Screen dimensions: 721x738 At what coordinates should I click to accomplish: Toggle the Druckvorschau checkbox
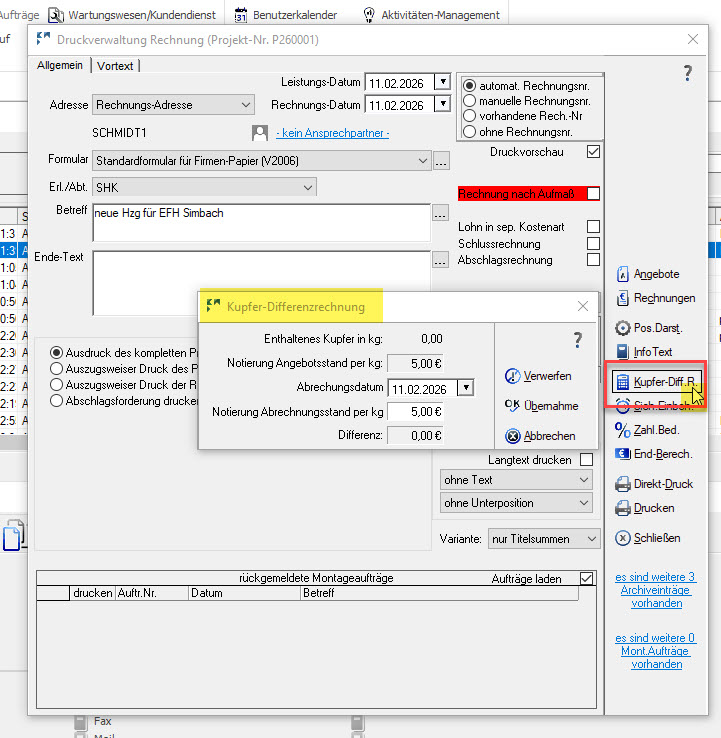point(593,152)
